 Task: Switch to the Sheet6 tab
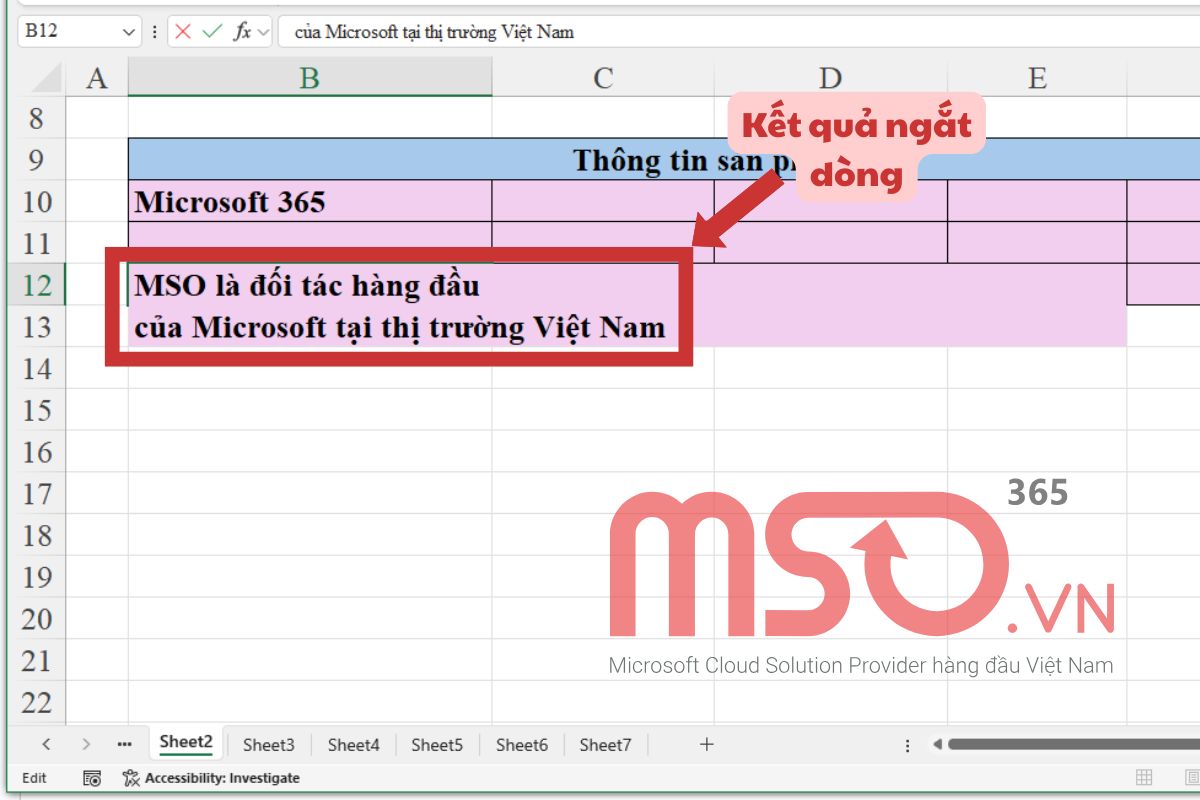pos(521,744)
